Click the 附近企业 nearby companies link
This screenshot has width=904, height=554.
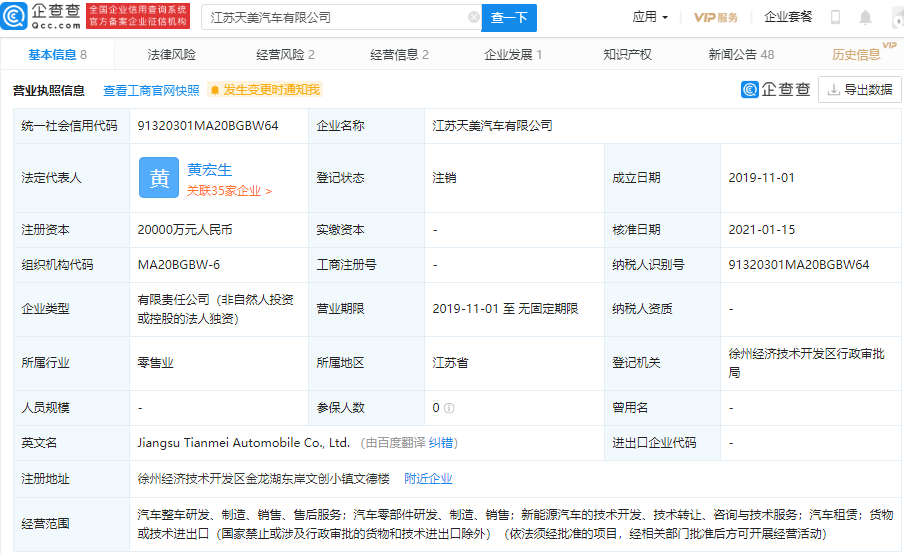click(x=428, y=479)
